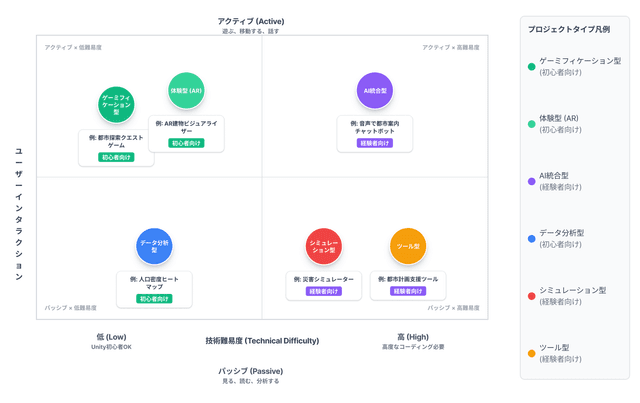
Task: Open the AR建物ビジュアライザー example card
Action: [x=186, y=132]
